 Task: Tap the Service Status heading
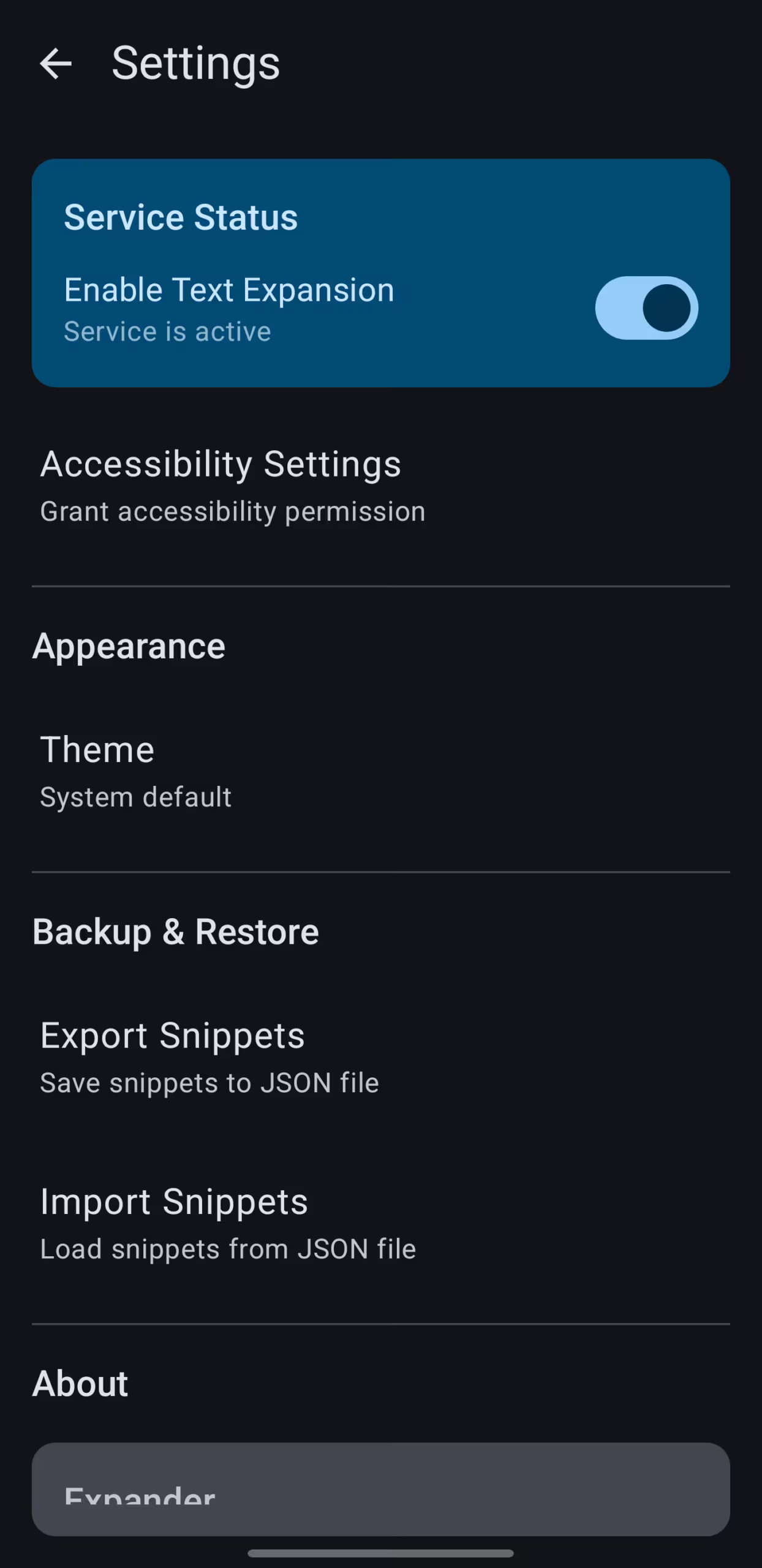pyautogui.click(x=181, y=217)
